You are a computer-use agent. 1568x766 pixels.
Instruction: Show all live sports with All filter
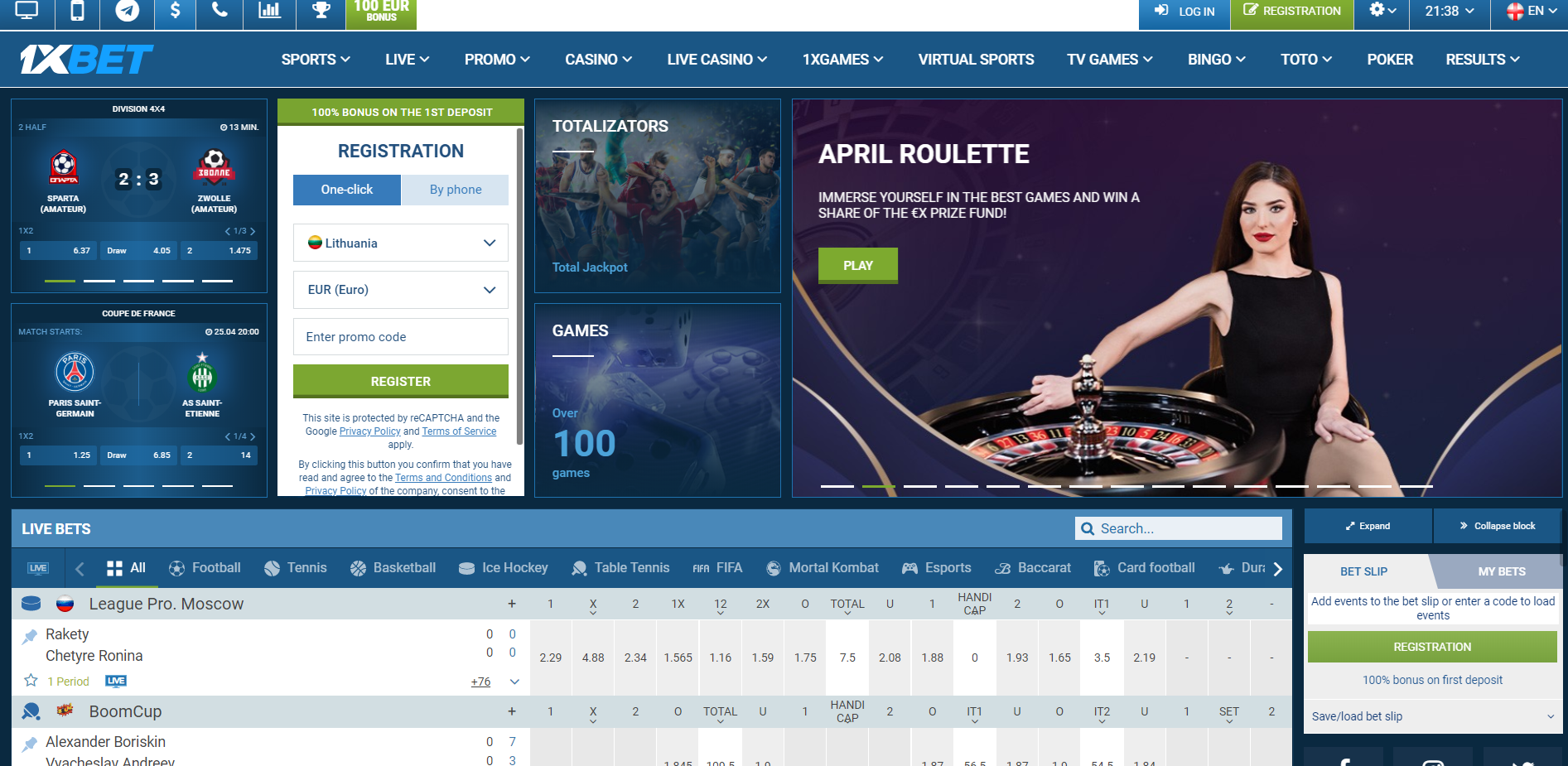(x=126, y=568)
